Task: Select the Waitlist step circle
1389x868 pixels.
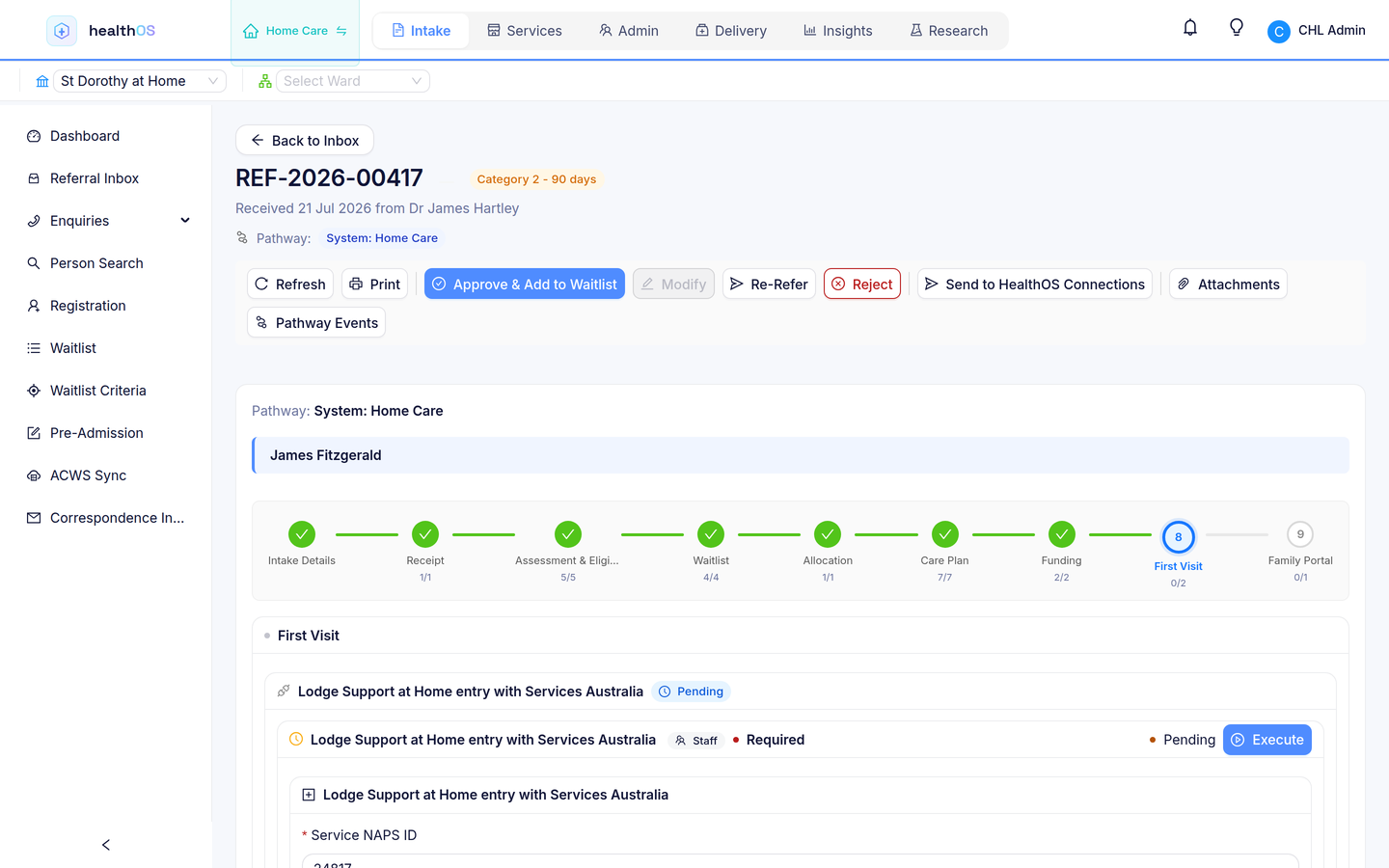Action: tap(711, 533)
